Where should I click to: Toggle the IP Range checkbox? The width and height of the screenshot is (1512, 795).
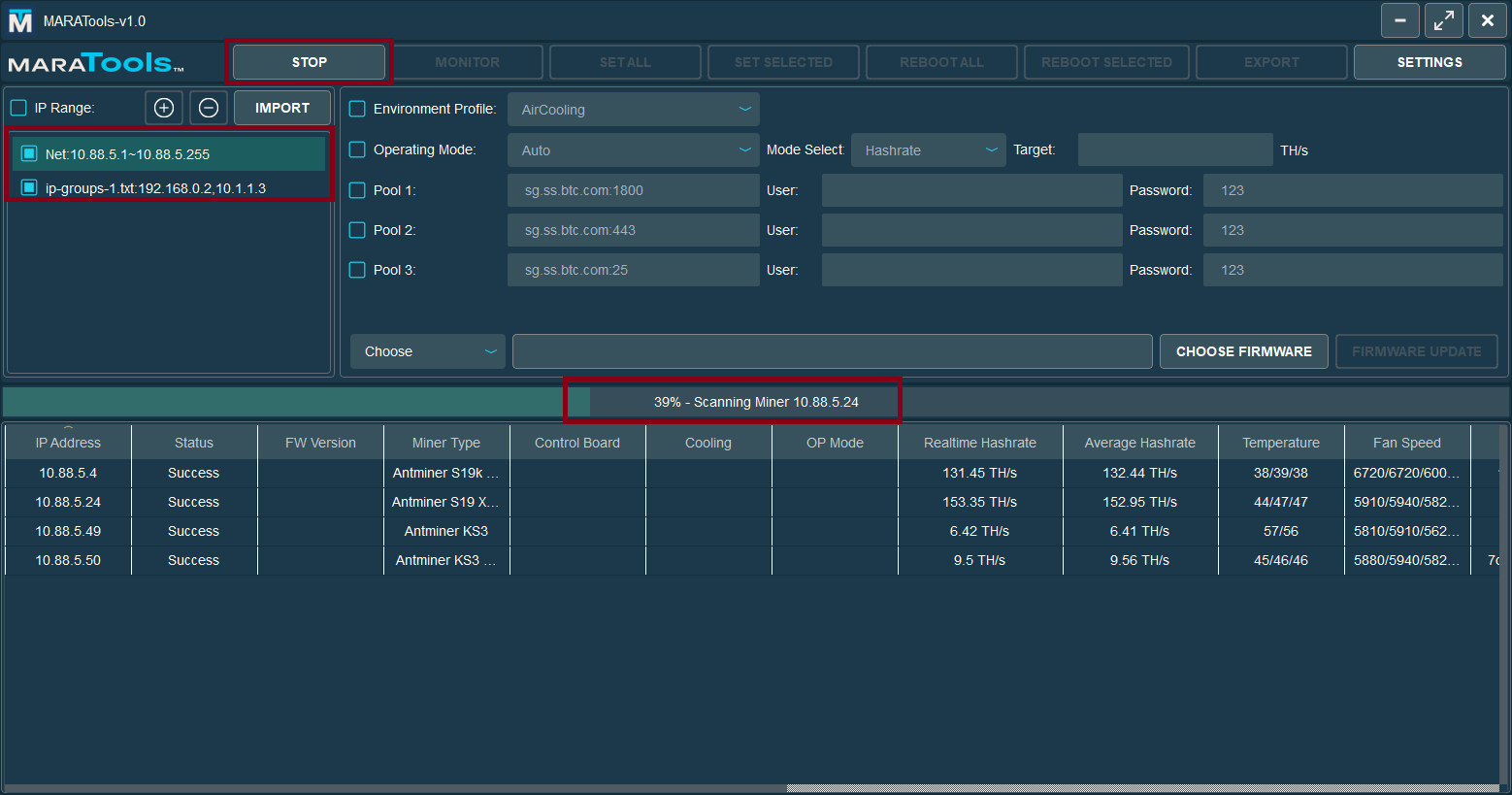point(18,108)
